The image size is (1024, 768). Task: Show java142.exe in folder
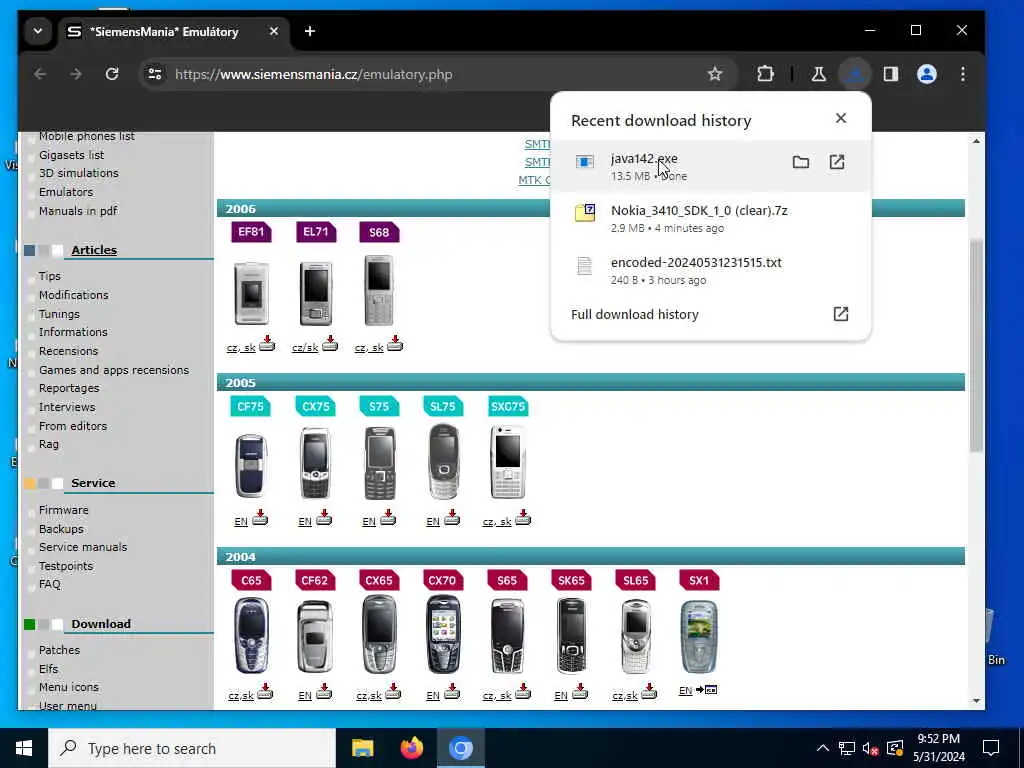(x=801, y=162)
